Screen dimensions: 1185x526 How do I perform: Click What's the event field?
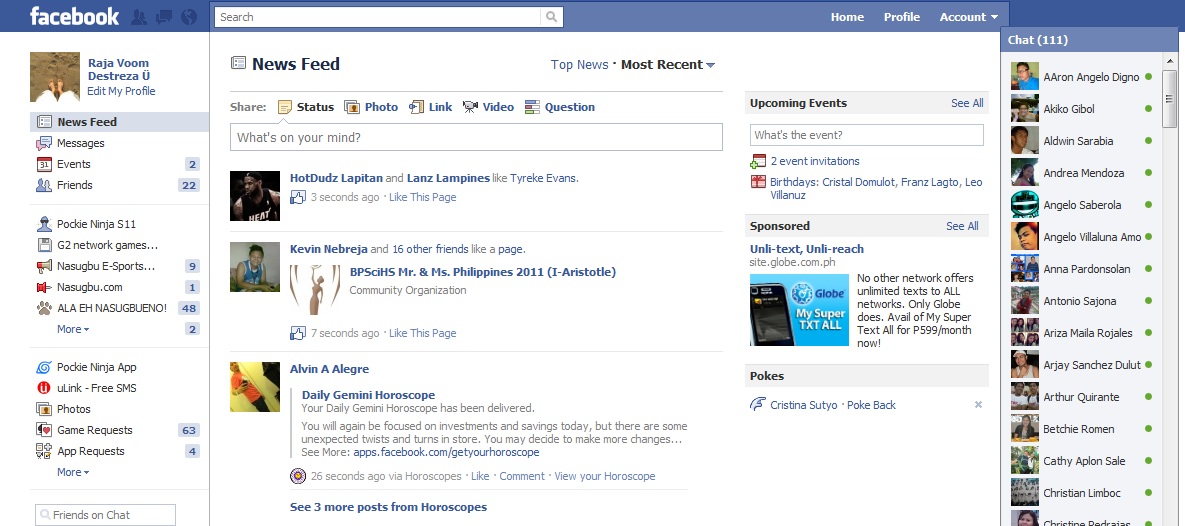[x=867, y=135]
